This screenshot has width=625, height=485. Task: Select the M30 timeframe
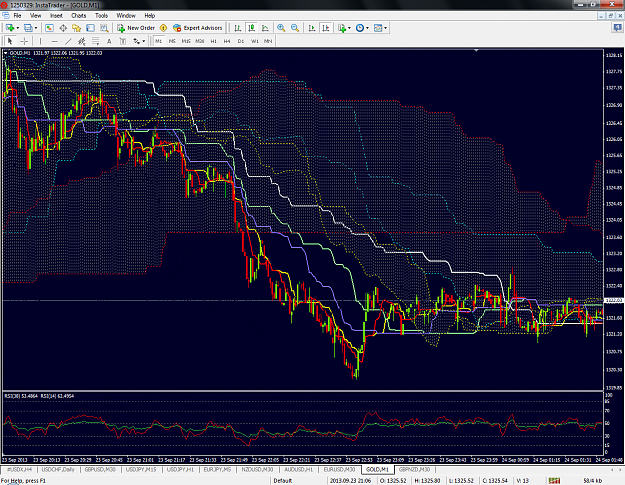[x=200, y=41]
